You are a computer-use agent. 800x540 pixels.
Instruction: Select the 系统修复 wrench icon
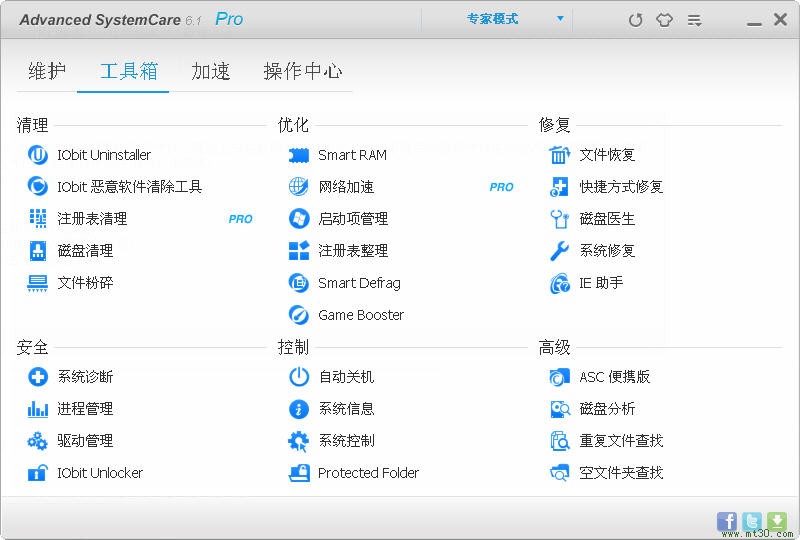pos(559,251)
